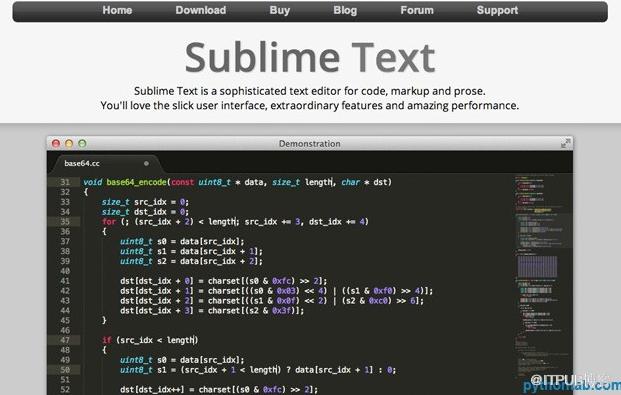Click 'size_t dst_idx = 0;' line
Screen dimensions: 621x395
point(145,212)
